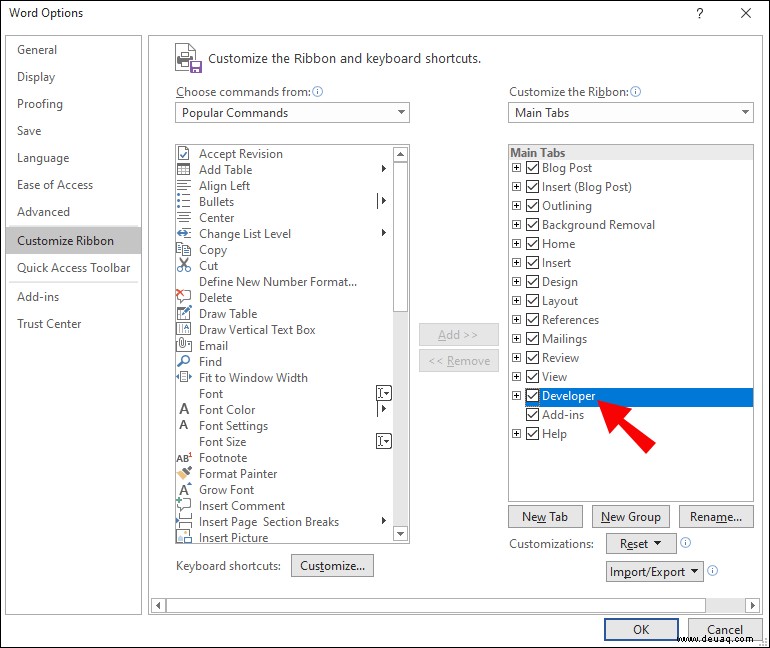This screenshot has width=770, height=648.
Task: Click the Rename... button
Action: coord(716,516)
